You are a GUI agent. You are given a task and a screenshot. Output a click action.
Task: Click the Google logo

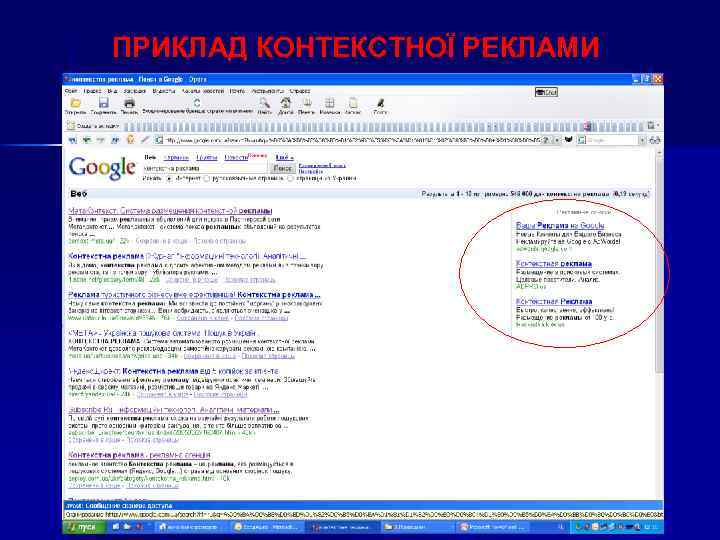coord(102,168)
